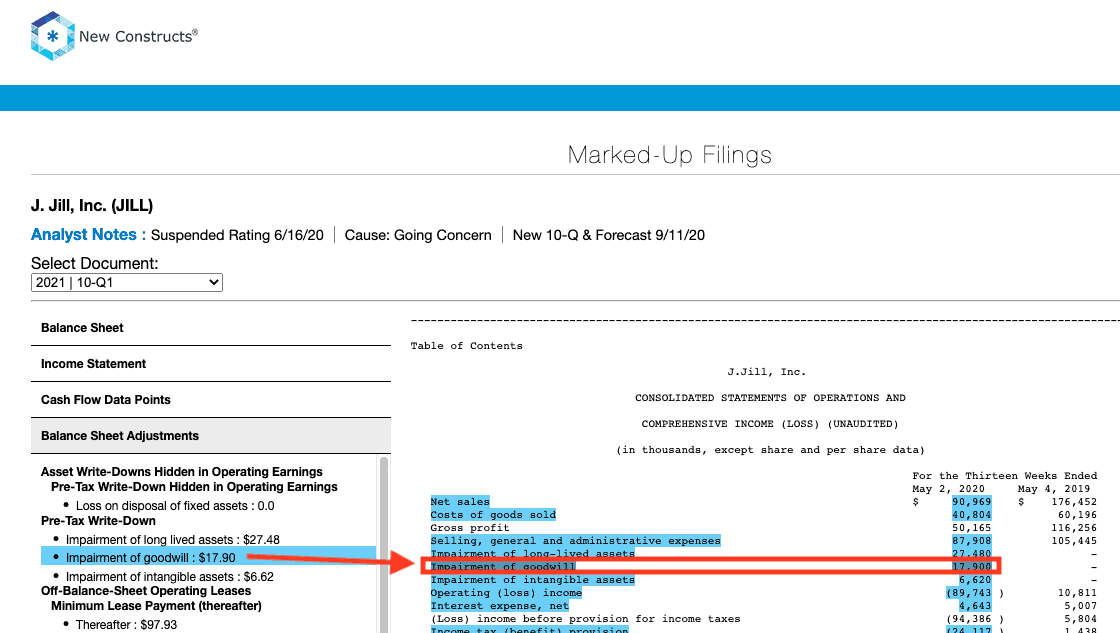Click Operating (loss) income line
The width and height of the screenshot is (1120, 633).
coord(506,593)
